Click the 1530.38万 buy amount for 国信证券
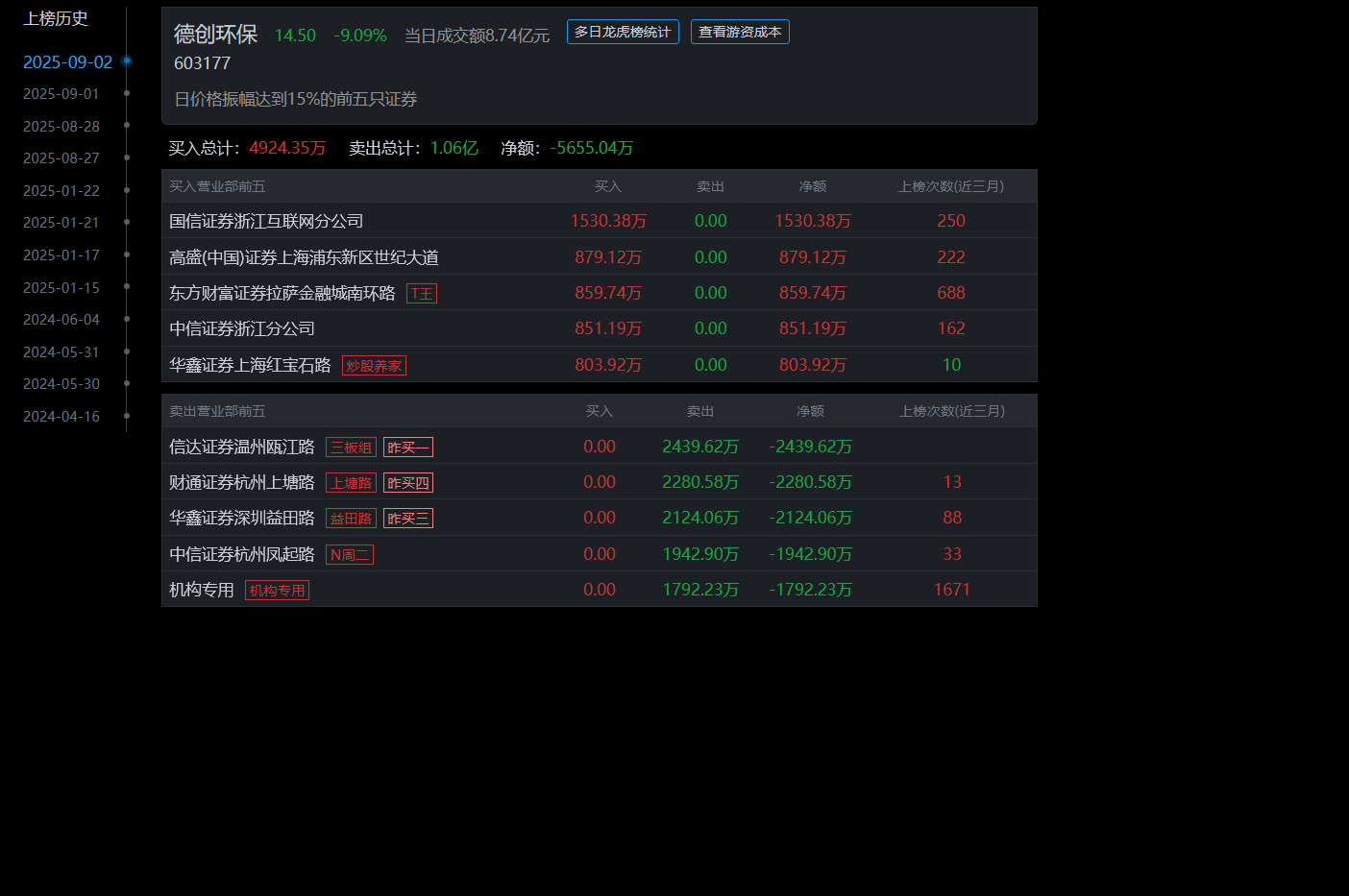Image resolution: width=1349 pixels, height=896 pixels. click(x=608, y=221)
